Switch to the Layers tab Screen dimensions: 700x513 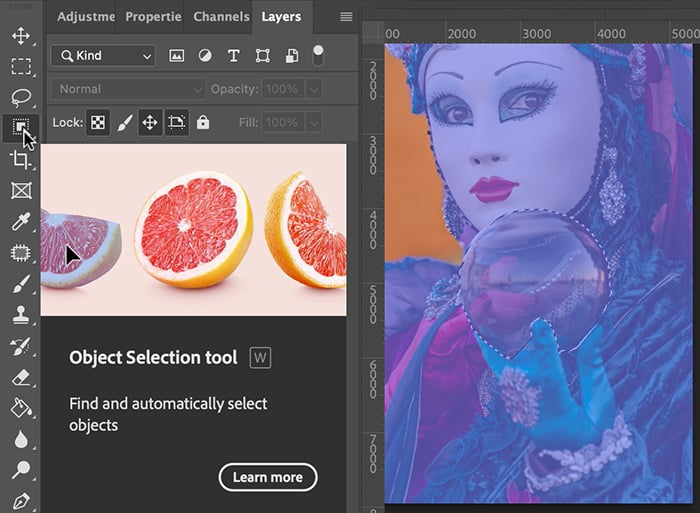pyautogui.click(x=281, y=17)
